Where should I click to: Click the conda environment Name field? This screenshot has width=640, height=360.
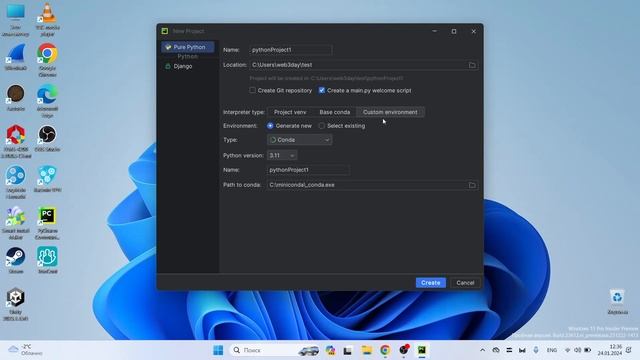click(308, 170)
